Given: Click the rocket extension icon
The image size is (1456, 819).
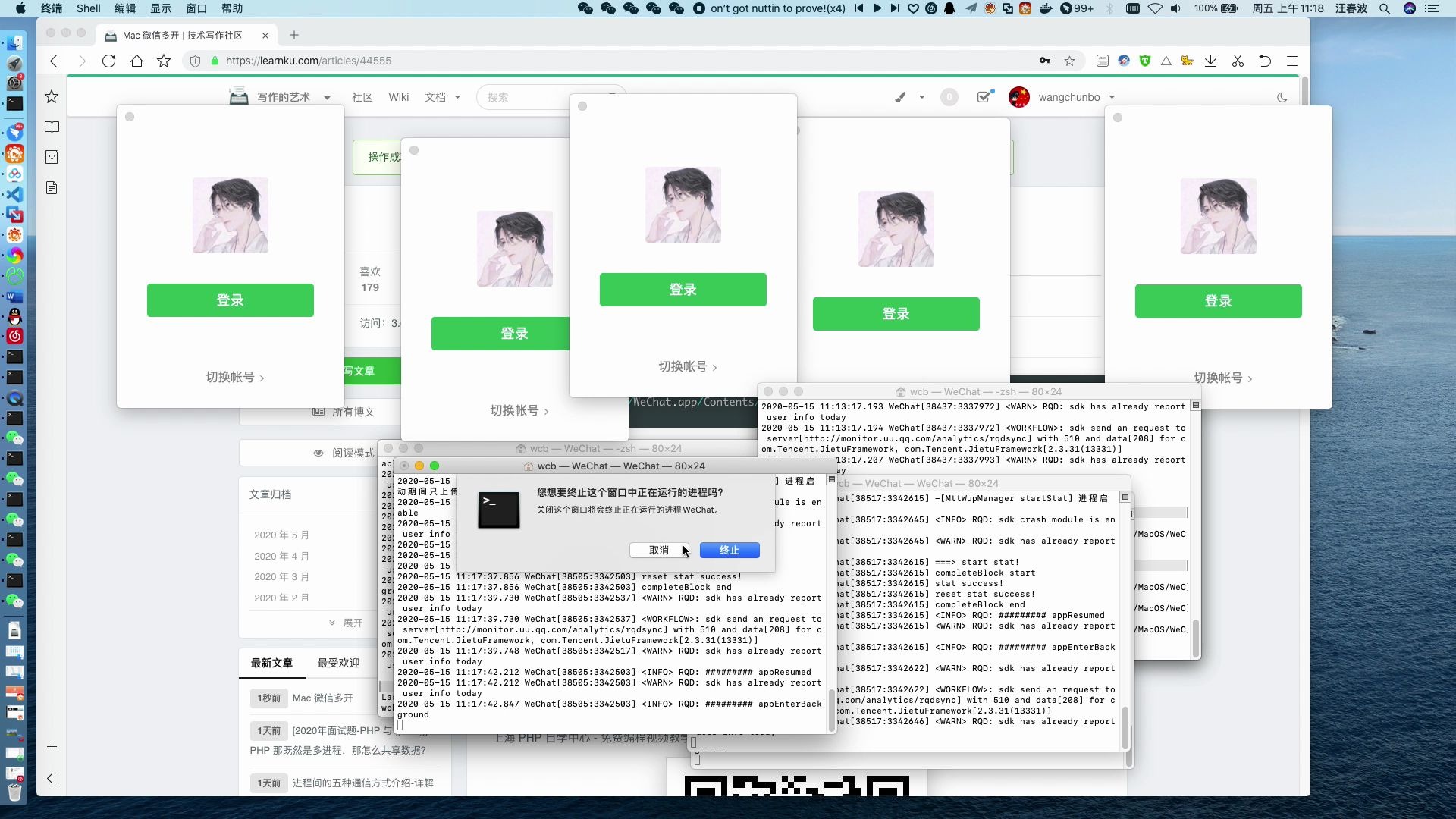Looking at the screenshot, I should pyautogui.click(x=1124, y=61).
